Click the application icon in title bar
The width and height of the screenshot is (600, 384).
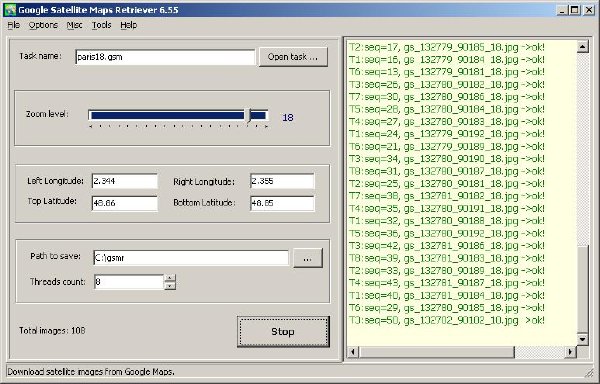(10, 10)
